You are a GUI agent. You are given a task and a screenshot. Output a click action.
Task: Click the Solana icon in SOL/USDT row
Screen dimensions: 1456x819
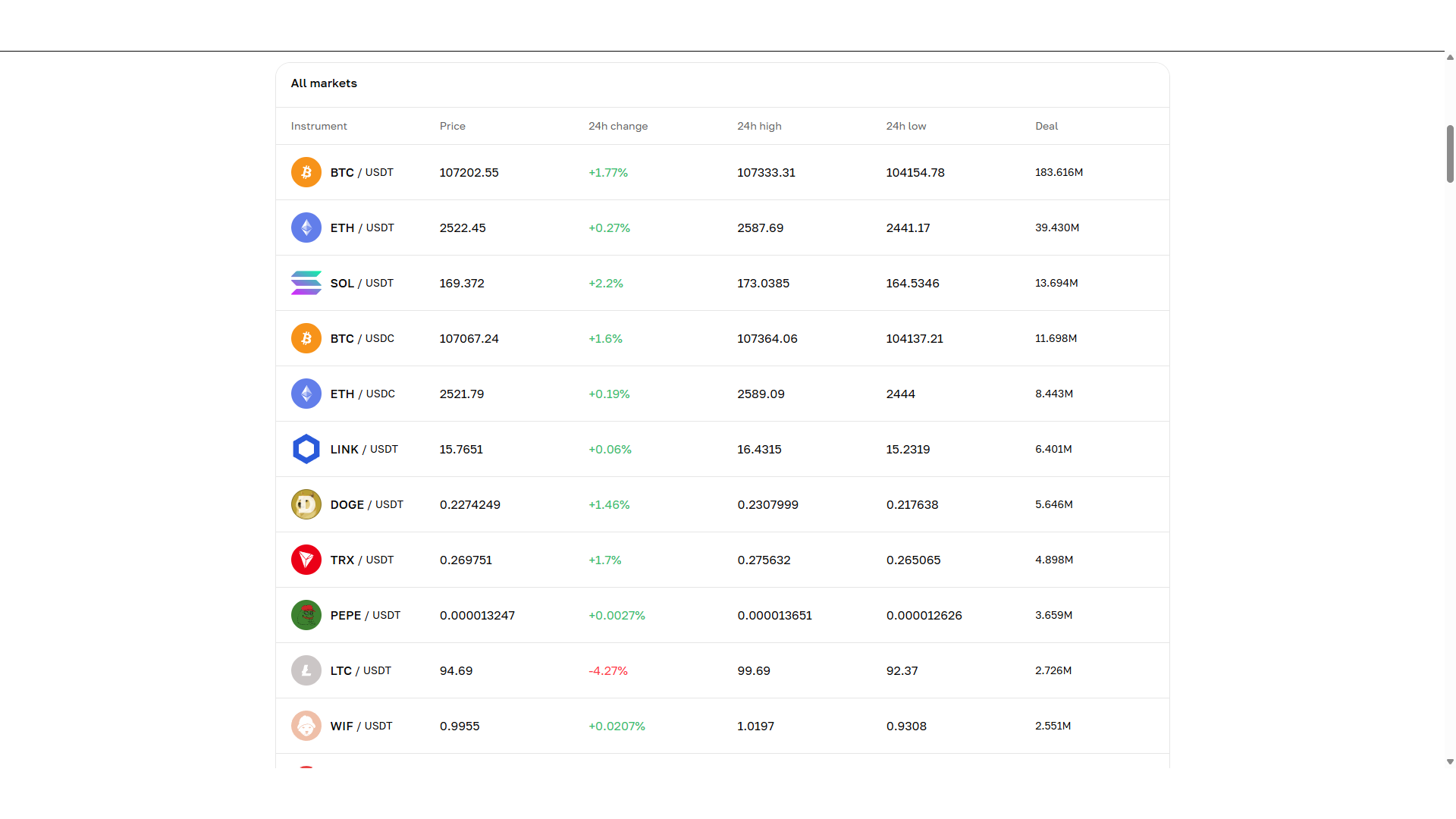[x=306, y=283]
